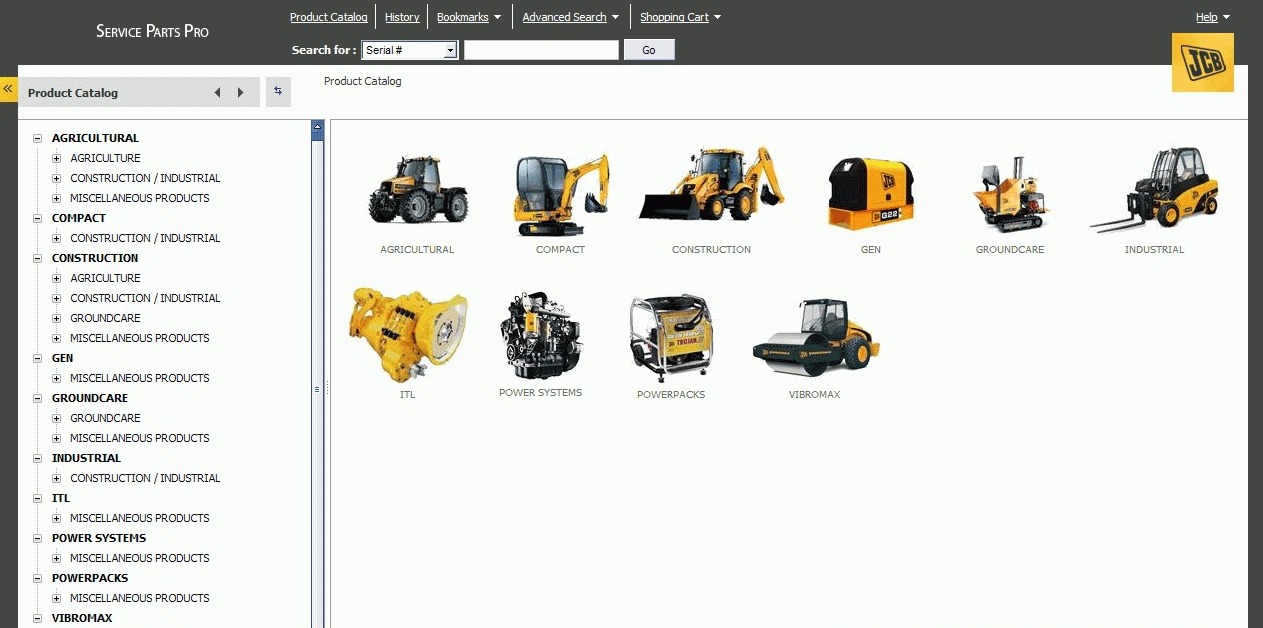1263x628 pixels.
Task: Choose the GROUNDCARE machine image
Action: click(x=1009, y=194)
